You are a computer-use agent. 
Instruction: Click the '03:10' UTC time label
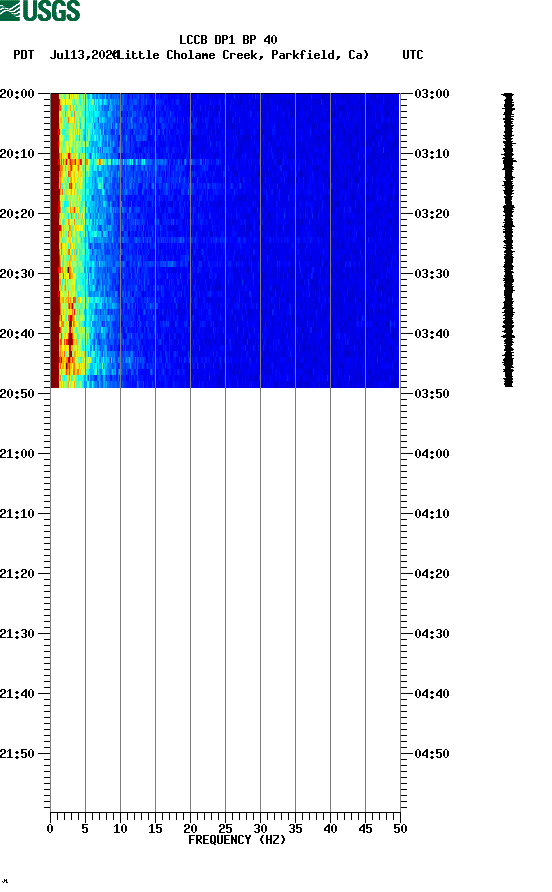[432, 154]
